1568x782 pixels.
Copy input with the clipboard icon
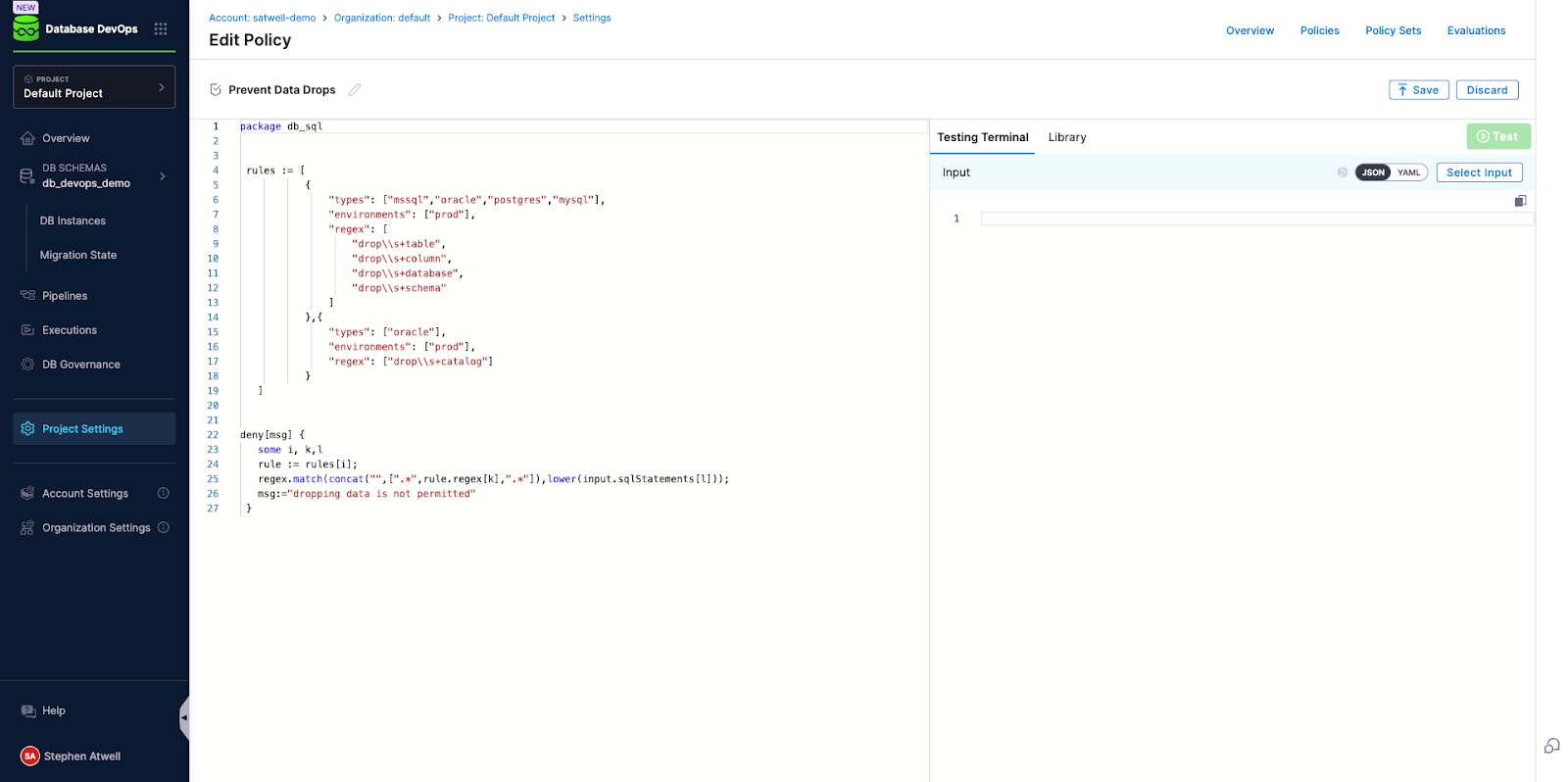(1520, 201)
